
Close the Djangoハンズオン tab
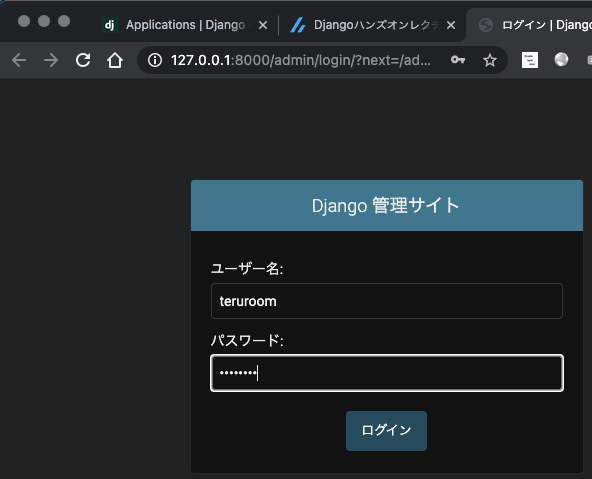click(450, 25)
